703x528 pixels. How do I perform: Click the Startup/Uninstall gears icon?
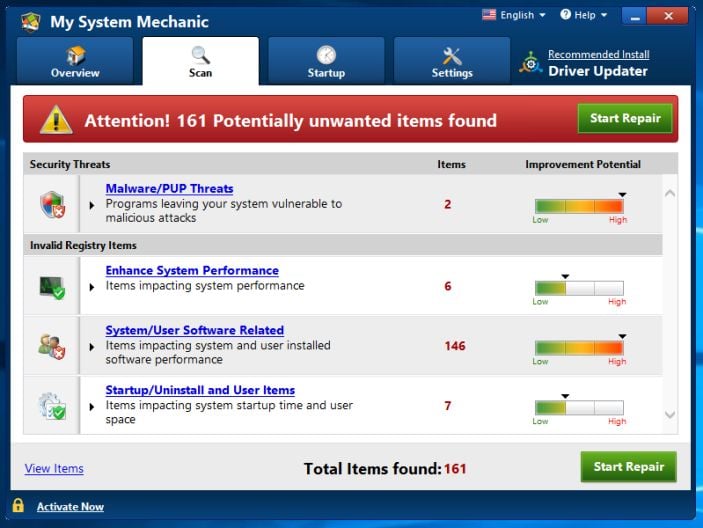pos(52,406)
